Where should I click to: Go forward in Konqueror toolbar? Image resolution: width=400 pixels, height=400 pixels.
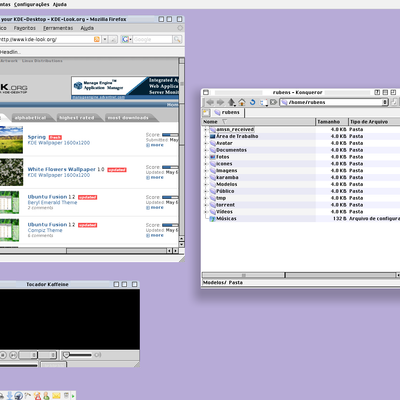(x=220, y=102)
